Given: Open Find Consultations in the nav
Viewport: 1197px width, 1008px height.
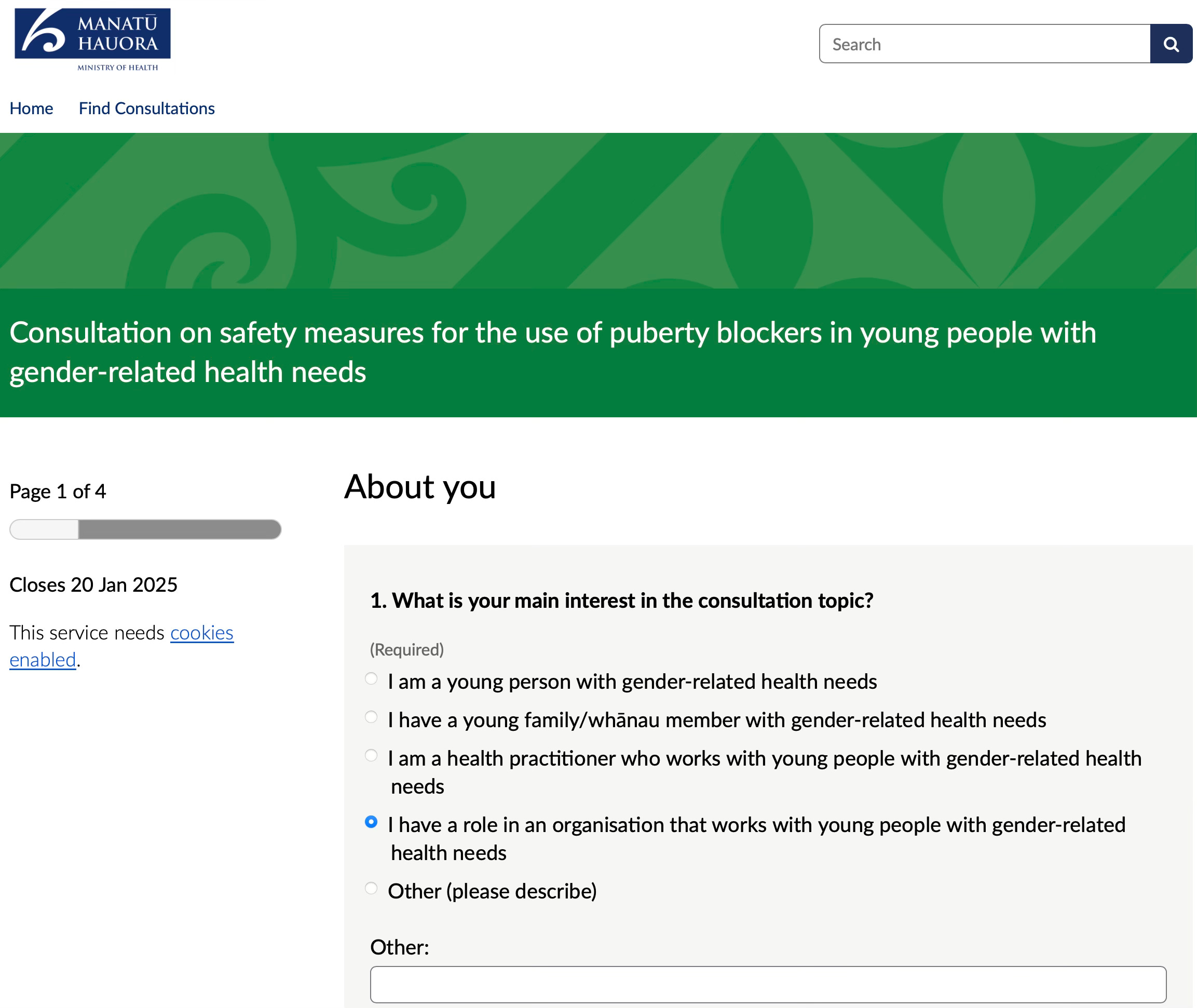Looking at the screenshot, I should 147,108.
